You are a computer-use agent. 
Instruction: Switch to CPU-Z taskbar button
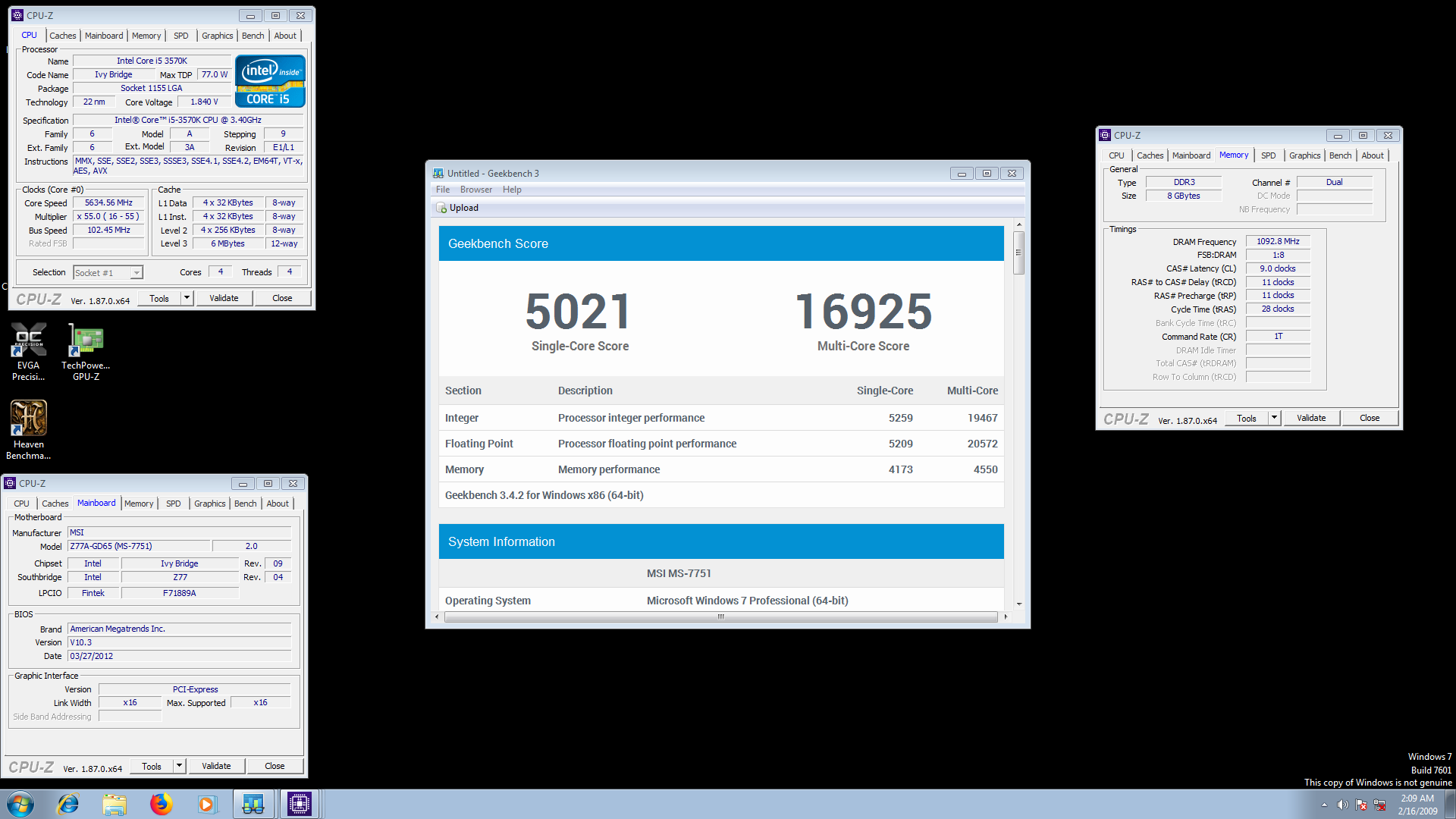(300, 804)
